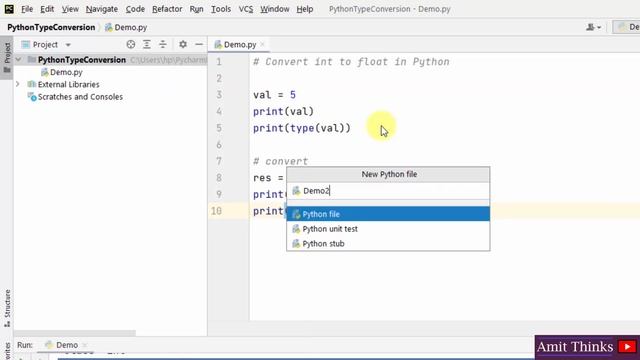Collapse the PythonTypeConversion project folder
This screenshot has width=640, height=360.
[x=18, y=60]
